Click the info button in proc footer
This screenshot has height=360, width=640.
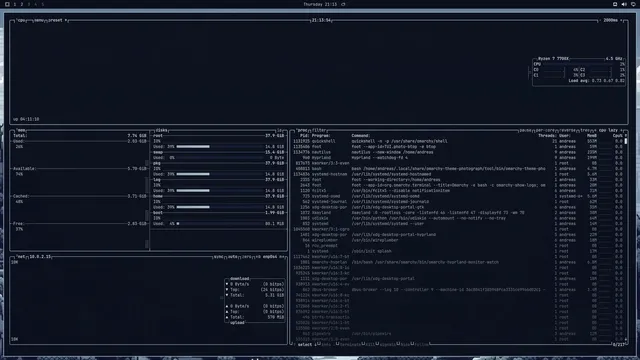pyautogui.click(x=325, y=344)
